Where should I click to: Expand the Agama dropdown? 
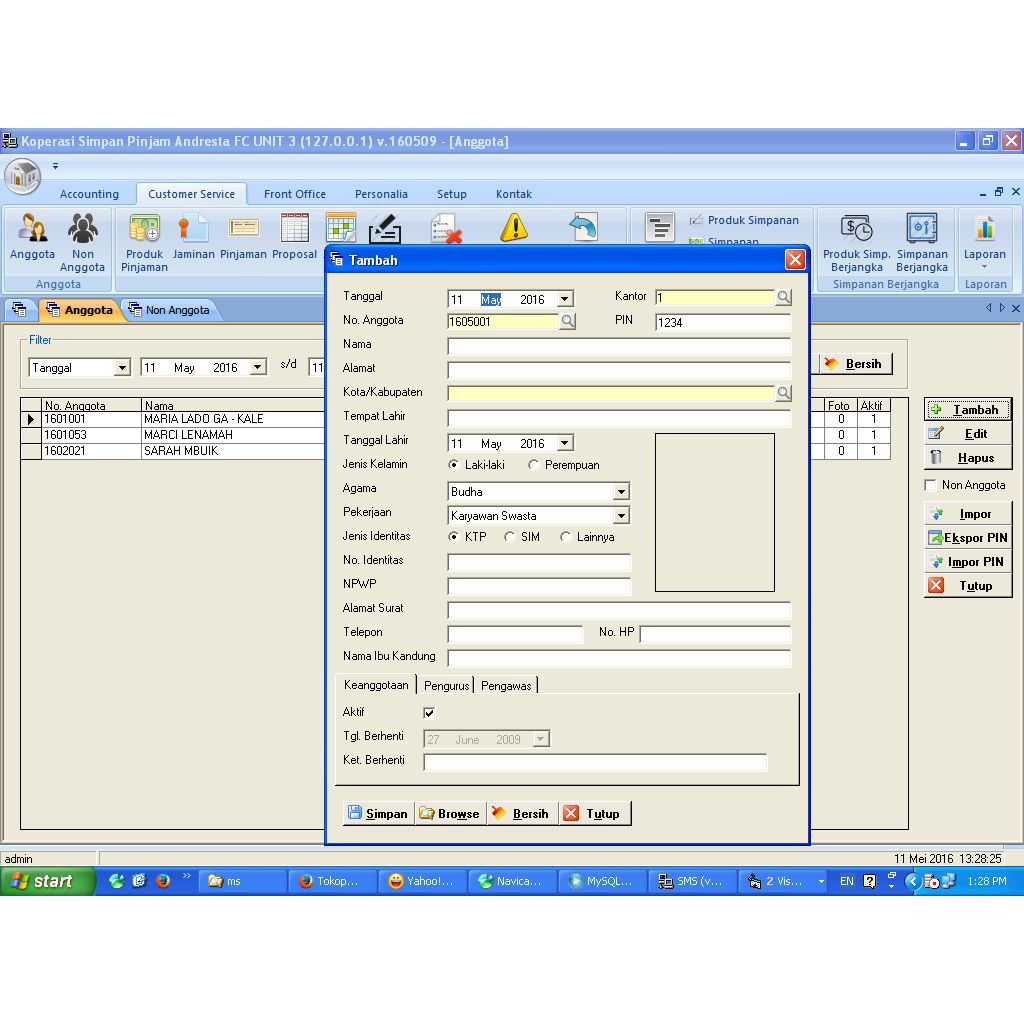[621, 492]
